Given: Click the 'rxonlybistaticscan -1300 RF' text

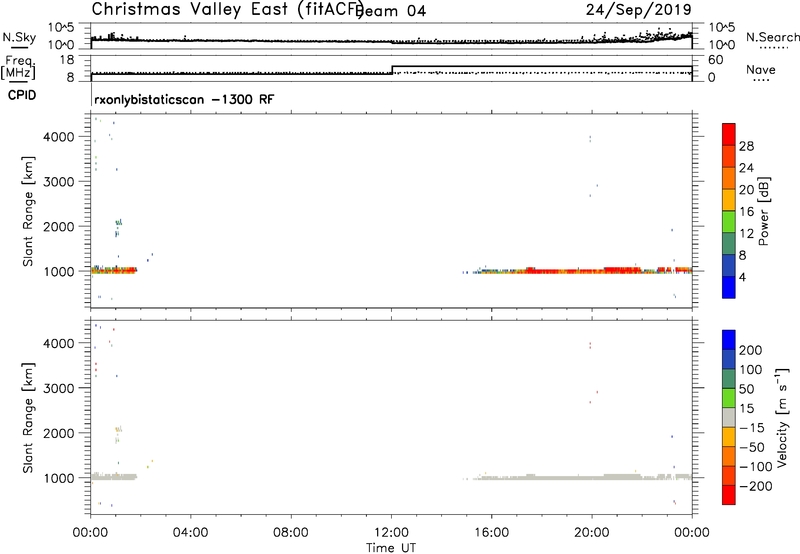Looking at the screenshot, I should 184,99.
